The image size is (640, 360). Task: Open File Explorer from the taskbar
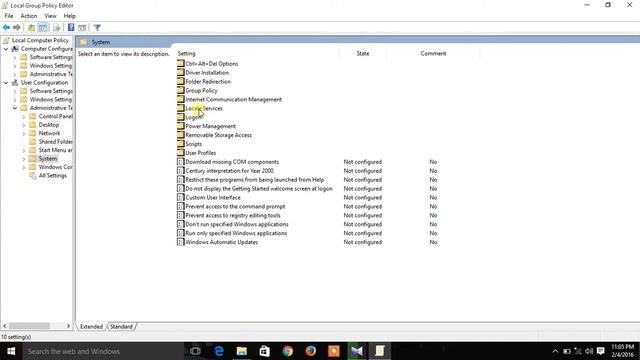(x=242, y=351)
